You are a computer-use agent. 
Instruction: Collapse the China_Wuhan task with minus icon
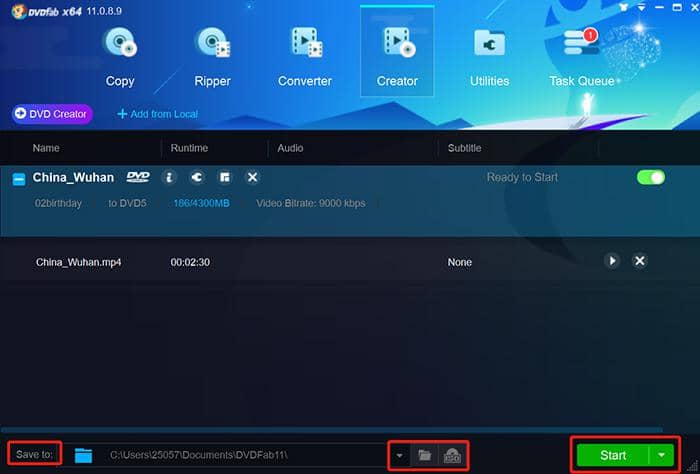(x=19, y=179)
